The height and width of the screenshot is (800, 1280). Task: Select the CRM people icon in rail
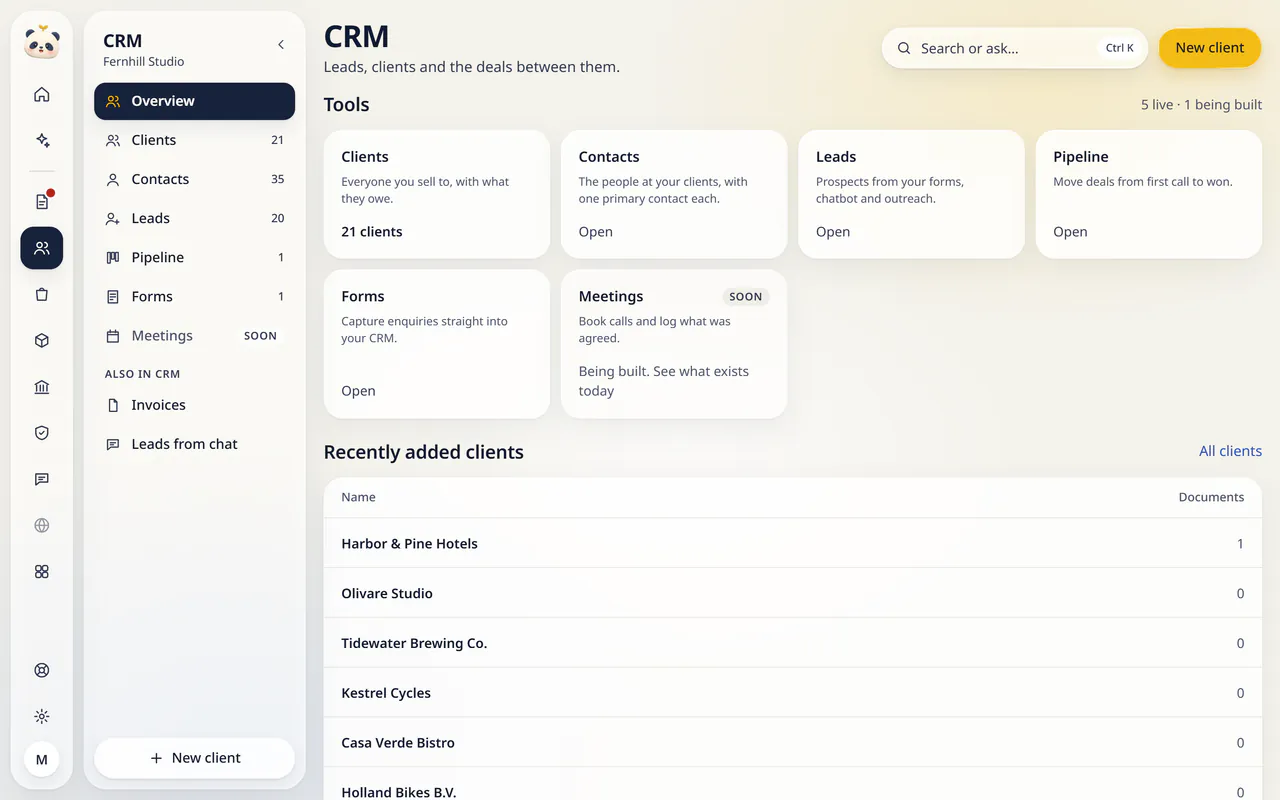(x=42, y=248)
